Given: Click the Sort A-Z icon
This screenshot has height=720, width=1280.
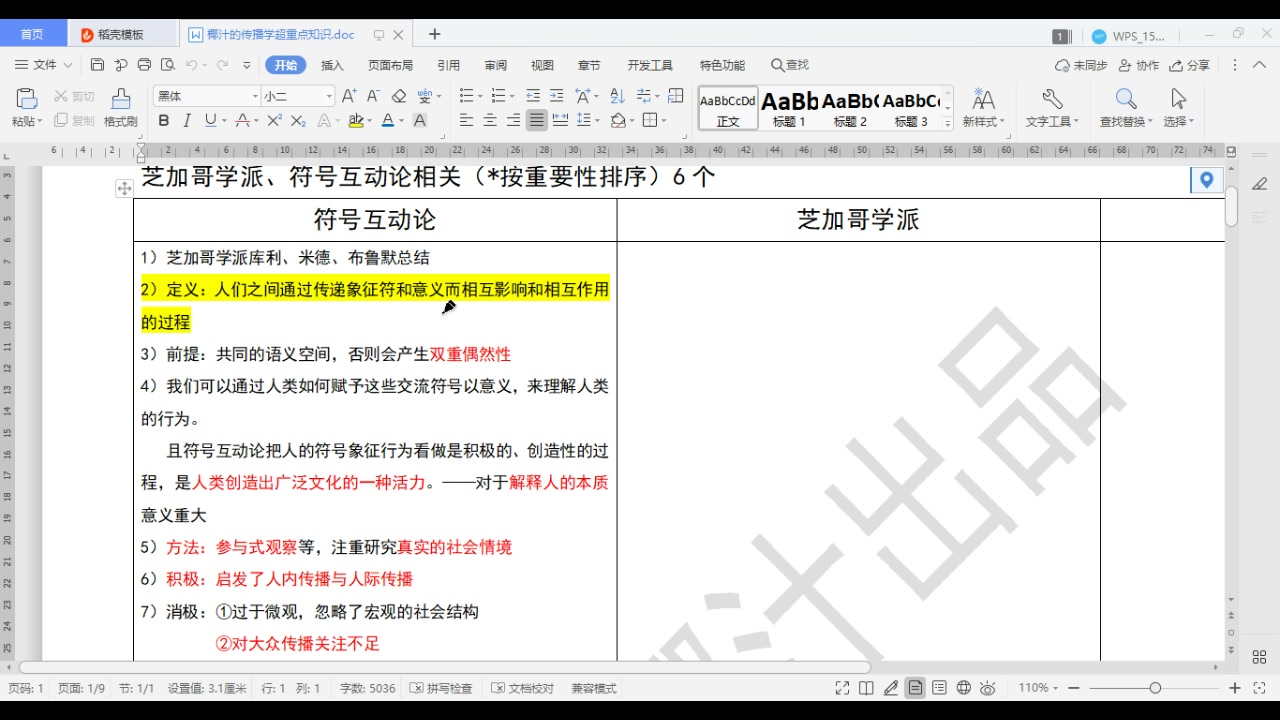Looking at the screenshot, I should pyautogui.click(x=617, y=96).
